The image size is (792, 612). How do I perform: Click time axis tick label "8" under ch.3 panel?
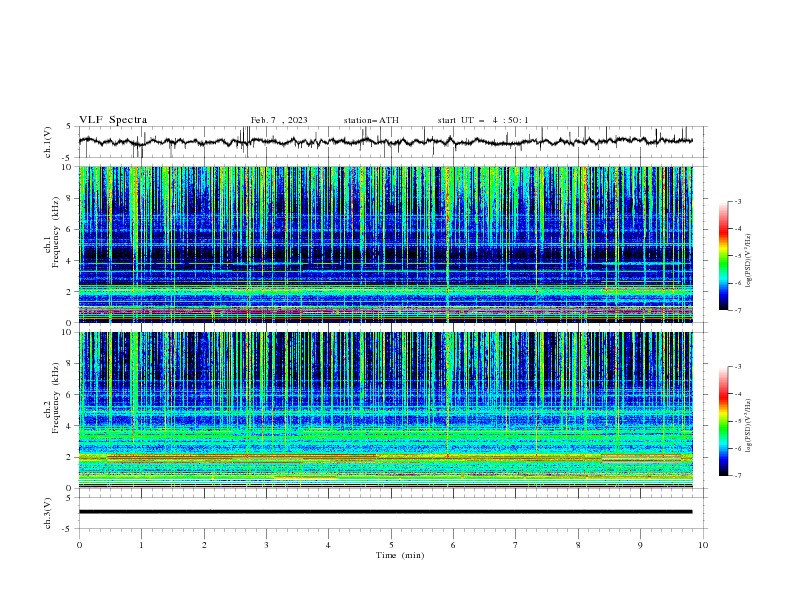point(578,545)
